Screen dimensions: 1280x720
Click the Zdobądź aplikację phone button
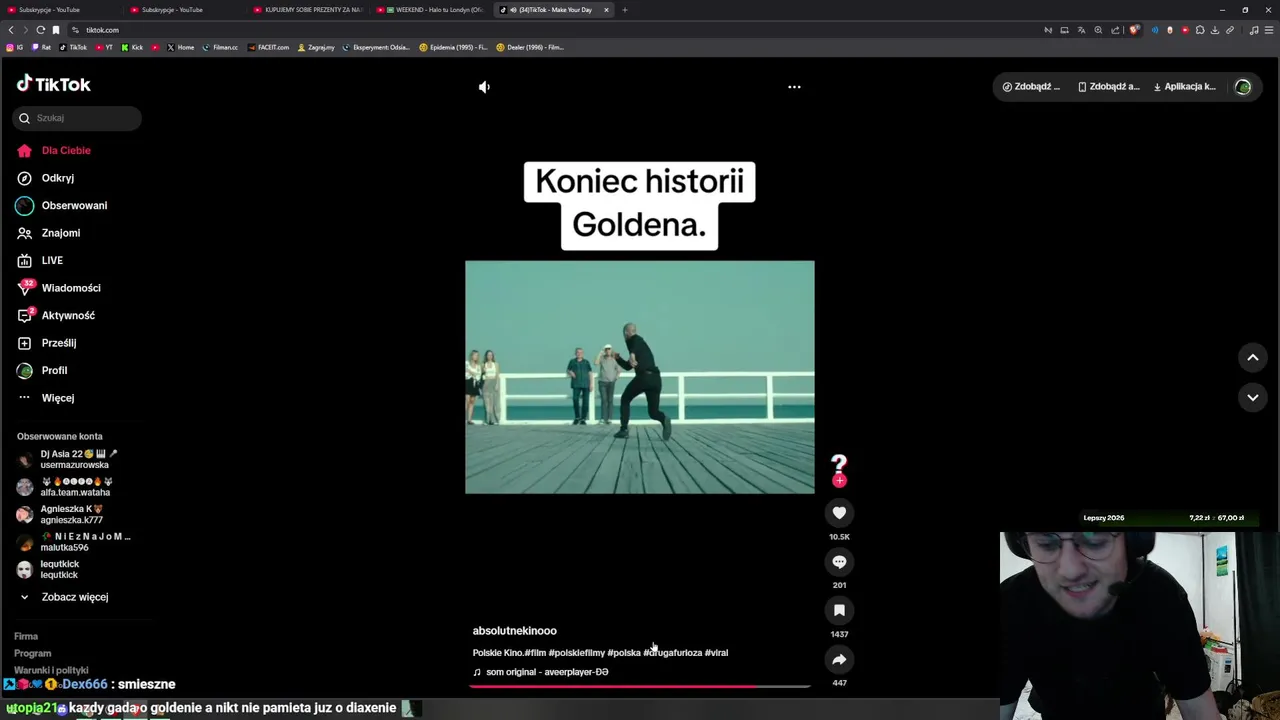point(1109,87)
